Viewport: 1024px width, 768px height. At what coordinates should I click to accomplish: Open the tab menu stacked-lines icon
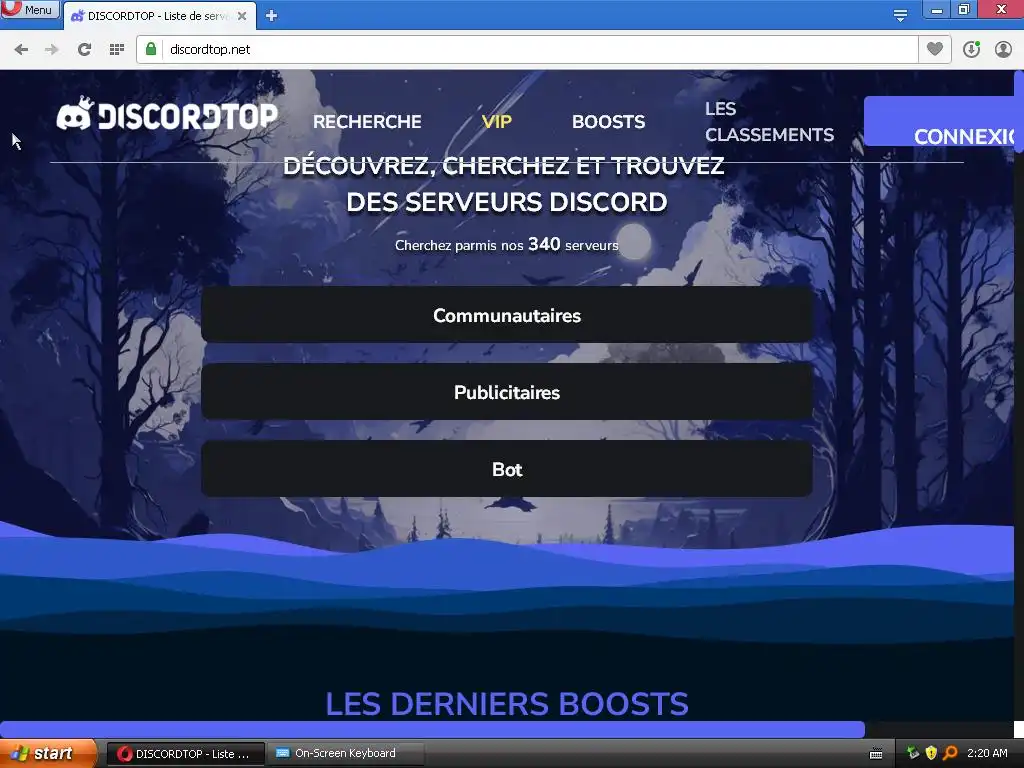tap(901, 16)
